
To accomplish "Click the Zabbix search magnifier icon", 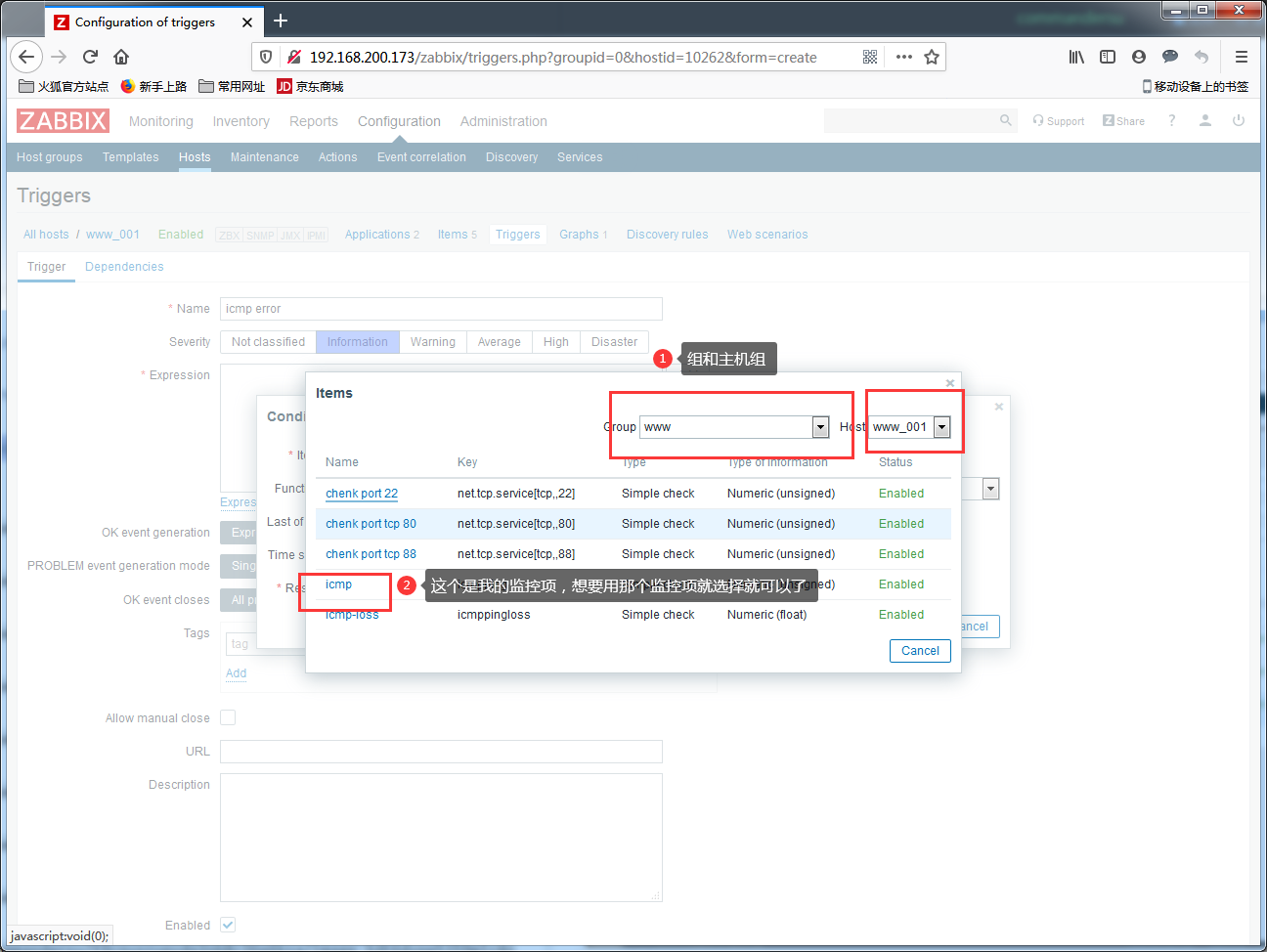I will click(1006, 120).
